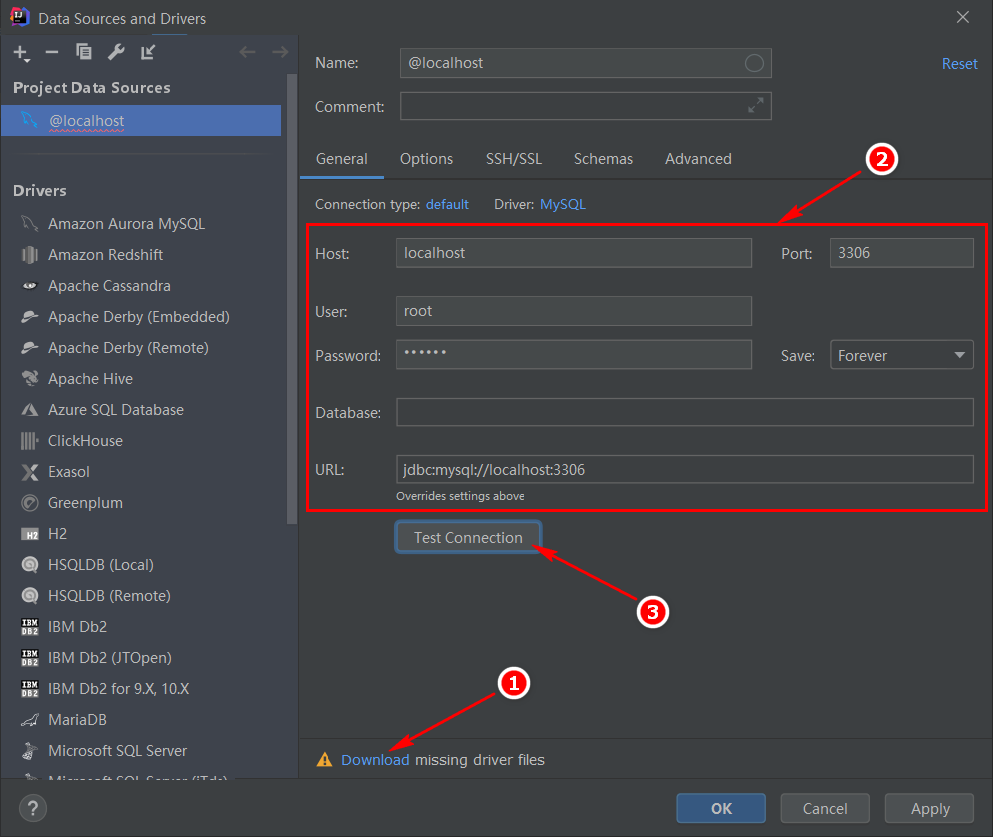Image resolution: width=993 pixels, height=837 pixels.
Task: Select Apache Derby (Remote) driver
Action: [x=128, y=348]
